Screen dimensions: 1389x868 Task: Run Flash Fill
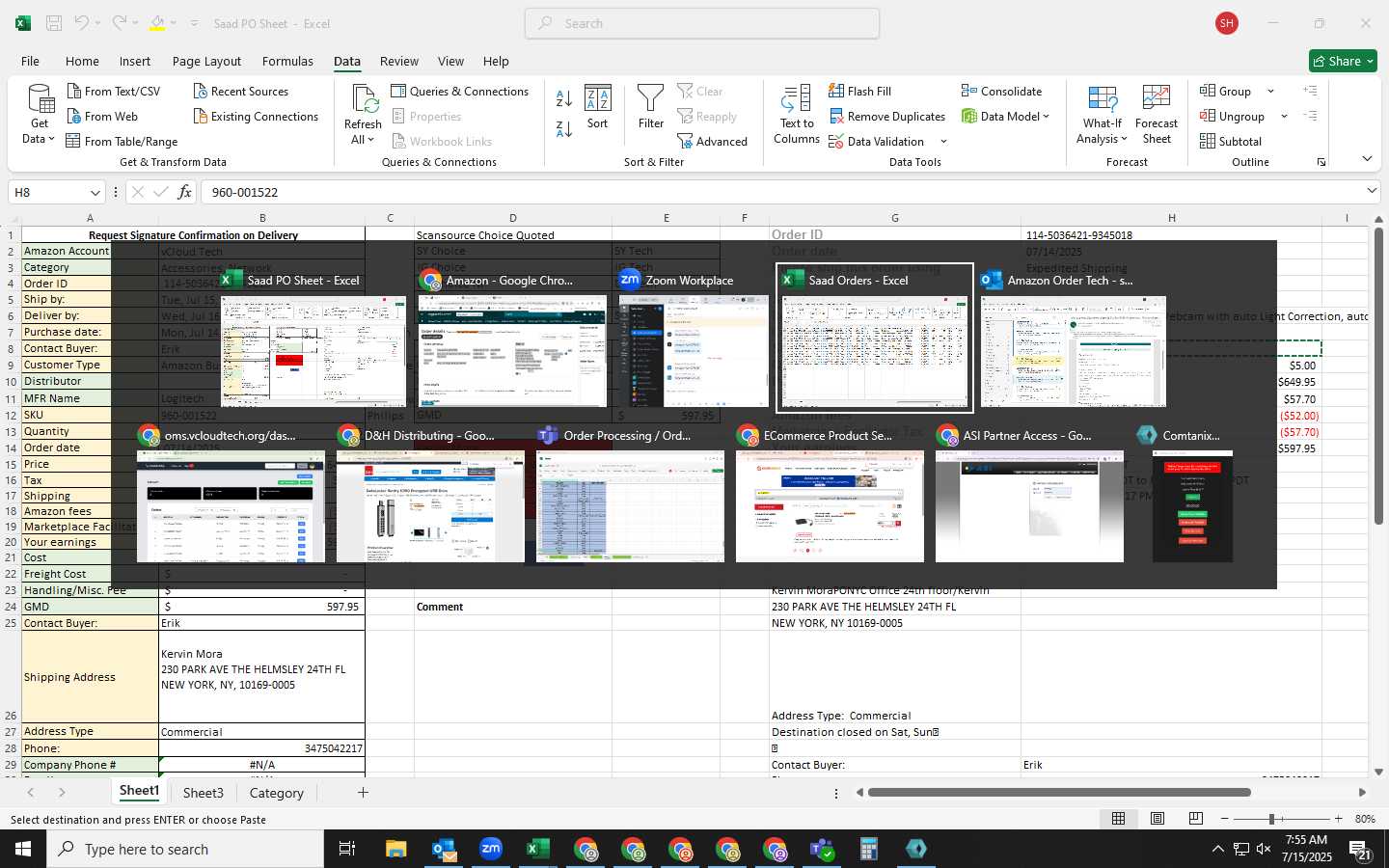859,91
